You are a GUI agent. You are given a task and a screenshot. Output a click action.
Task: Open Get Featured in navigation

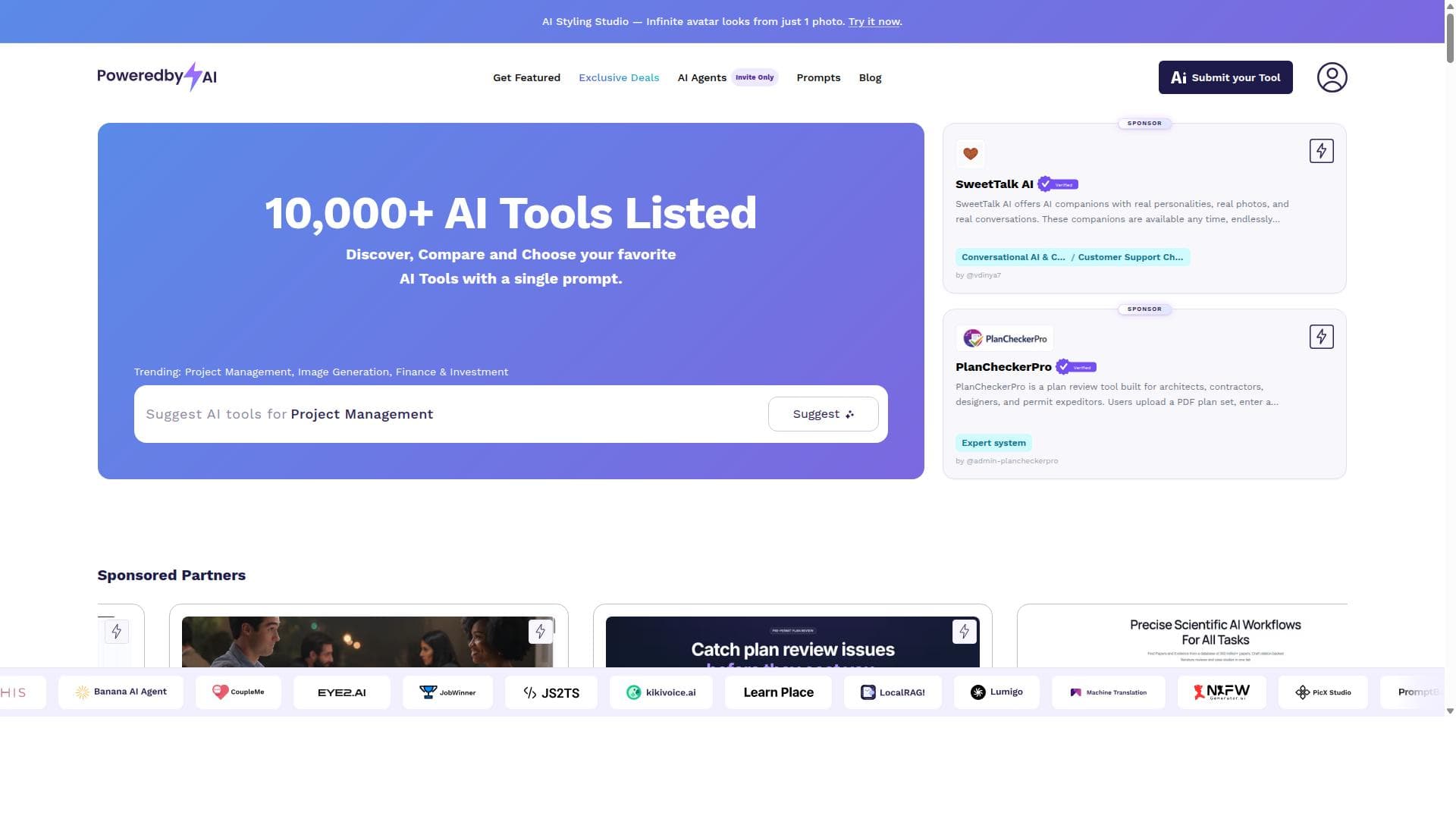click(x=526, y=77)
